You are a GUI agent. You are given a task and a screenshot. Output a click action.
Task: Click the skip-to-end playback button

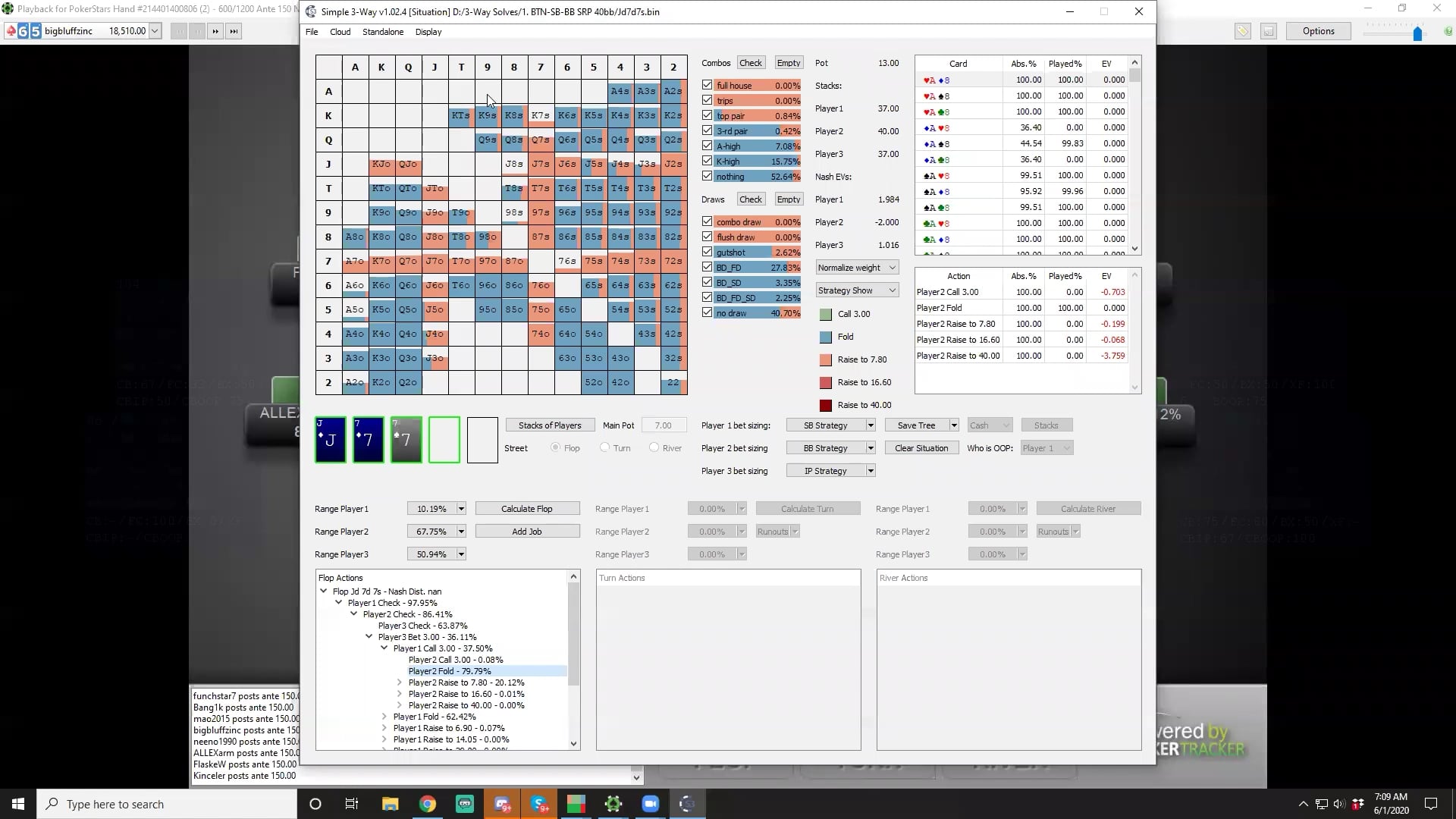234,31
